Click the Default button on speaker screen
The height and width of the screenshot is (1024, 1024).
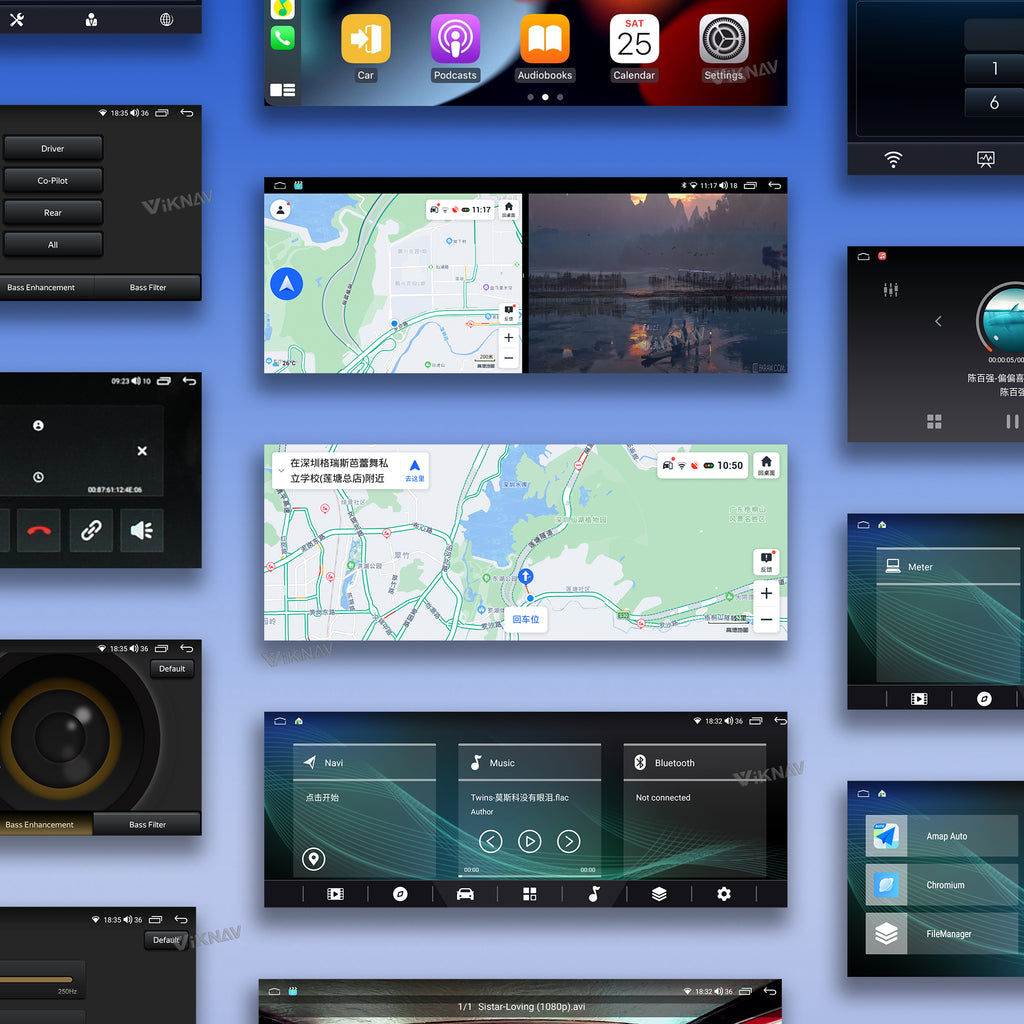click(172, 669)
